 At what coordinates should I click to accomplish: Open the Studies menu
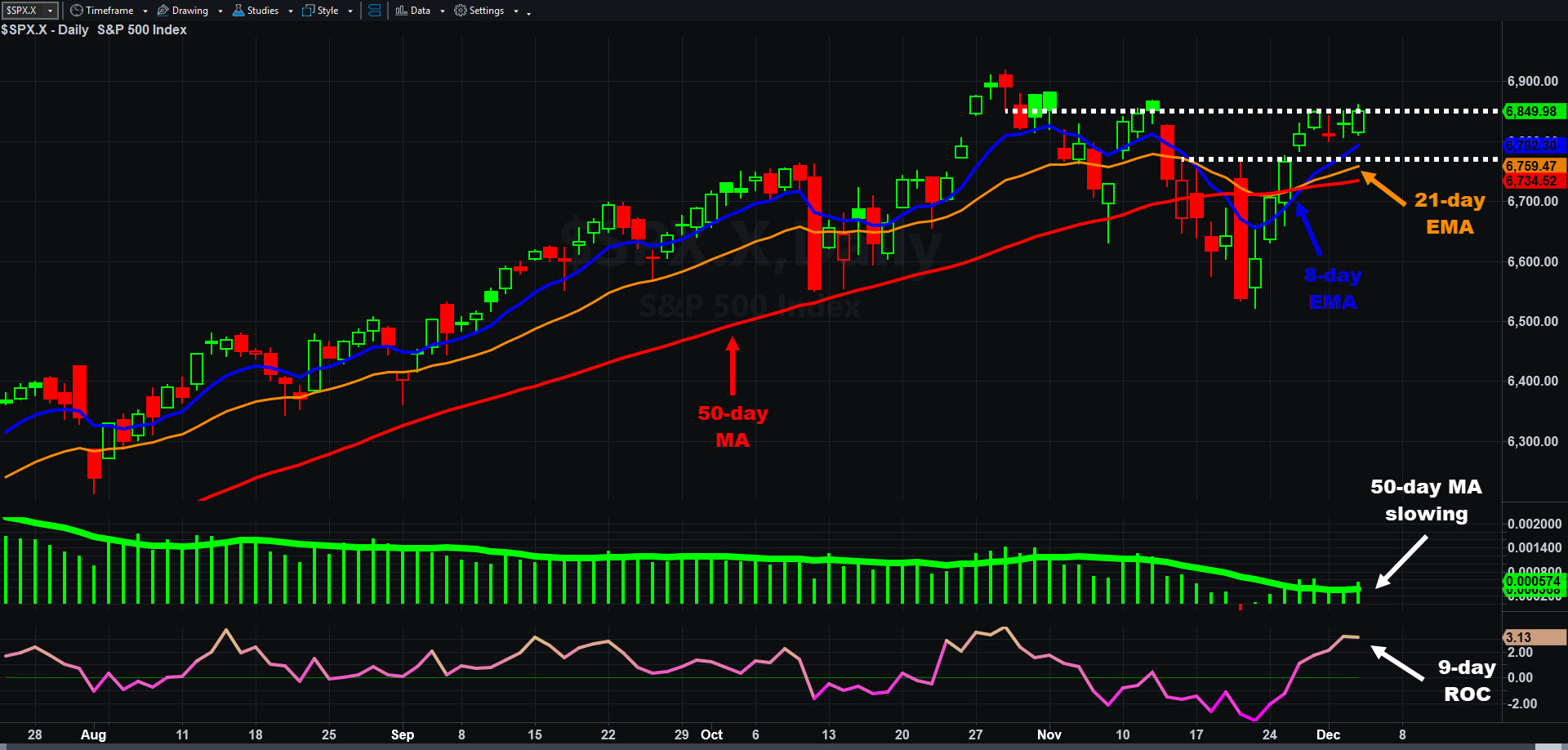pos(263,11)
